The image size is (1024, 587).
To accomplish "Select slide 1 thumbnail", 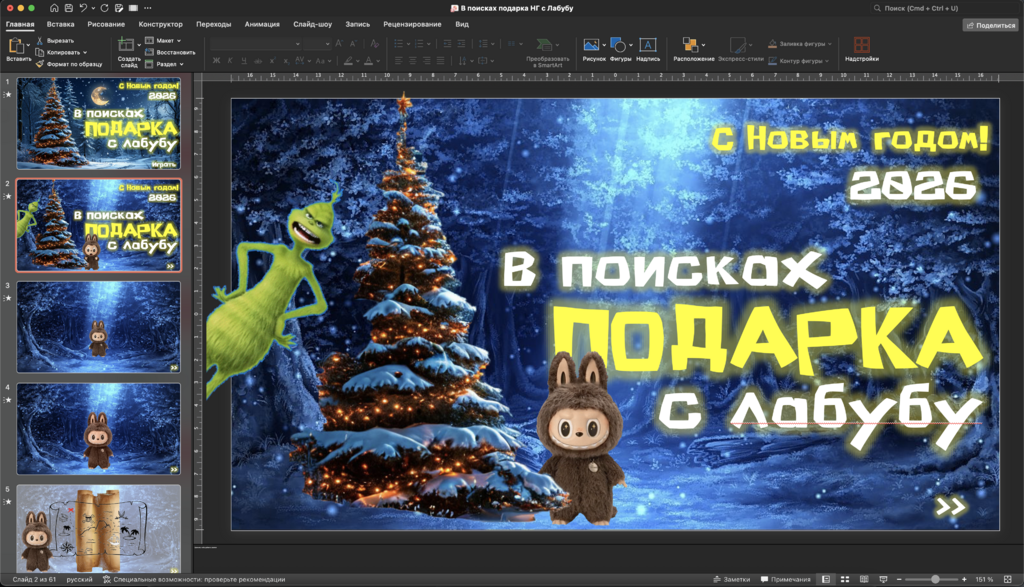I will point(99,124).
